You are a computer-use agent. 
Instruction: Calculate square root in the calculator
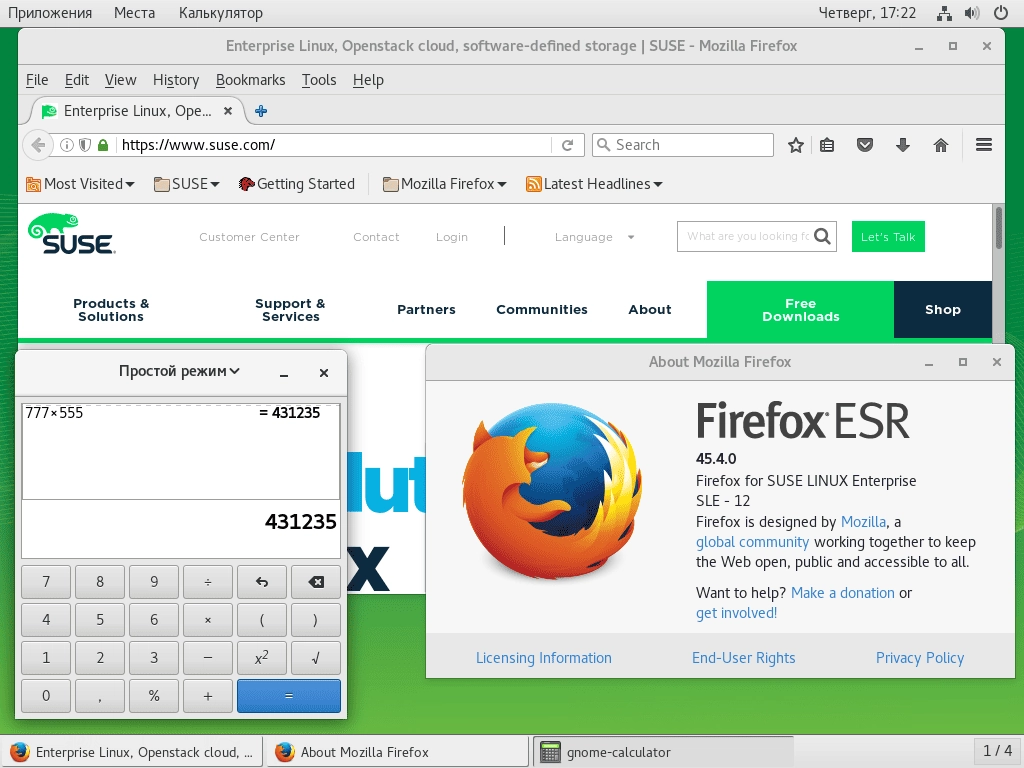coord(316,658)
